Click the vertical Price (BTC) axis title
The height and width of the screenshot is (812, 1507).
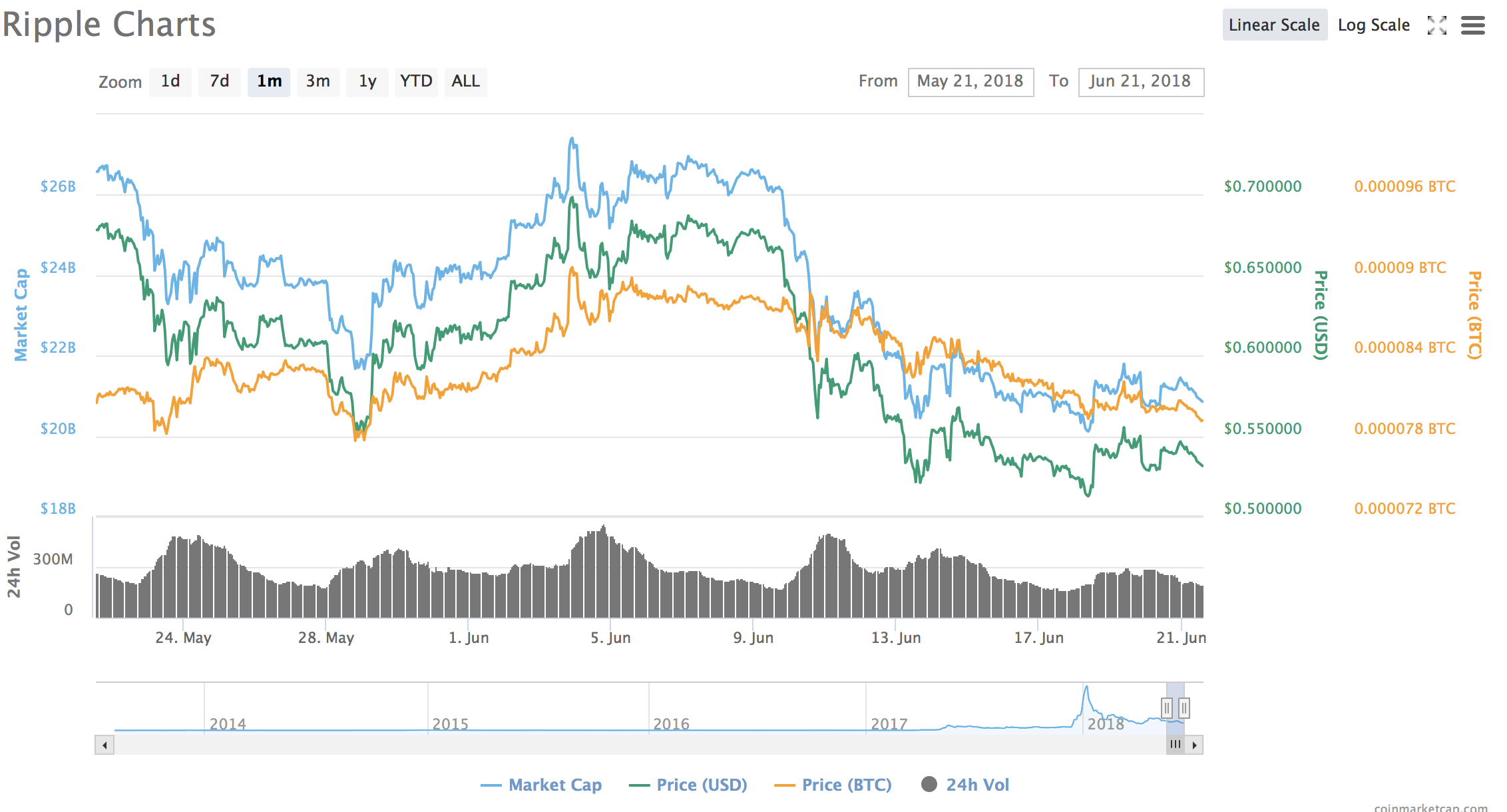(1475, 315)
